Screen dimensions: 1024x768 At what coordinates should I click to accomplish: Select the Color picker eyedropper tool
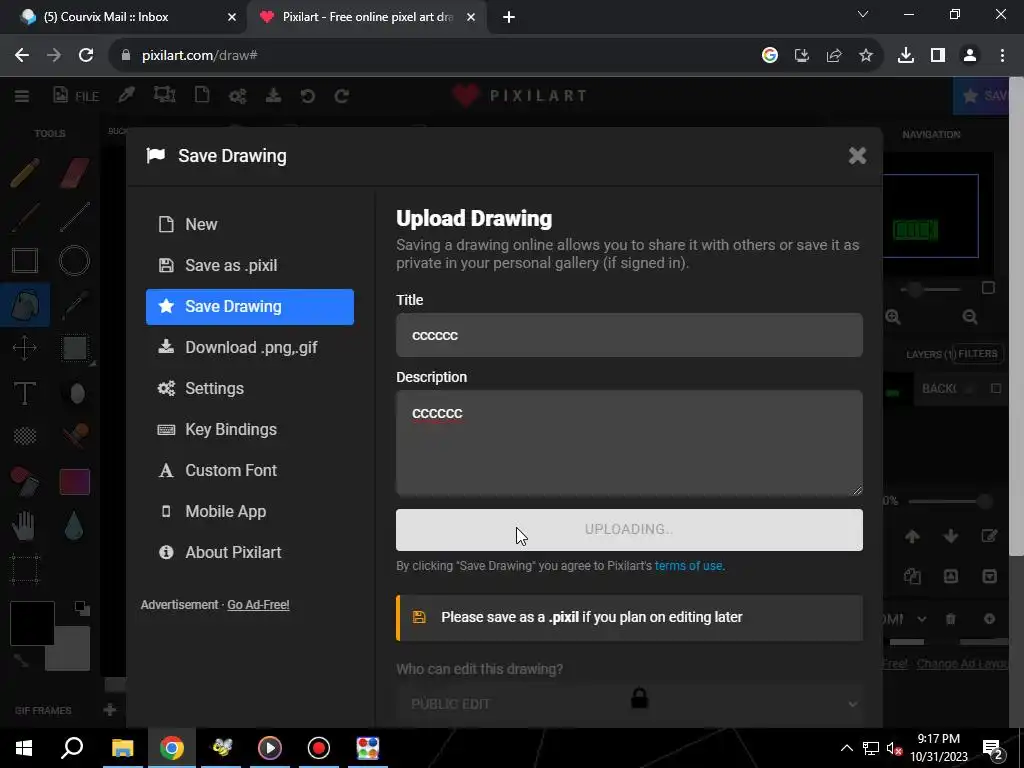tap(74, 304)
